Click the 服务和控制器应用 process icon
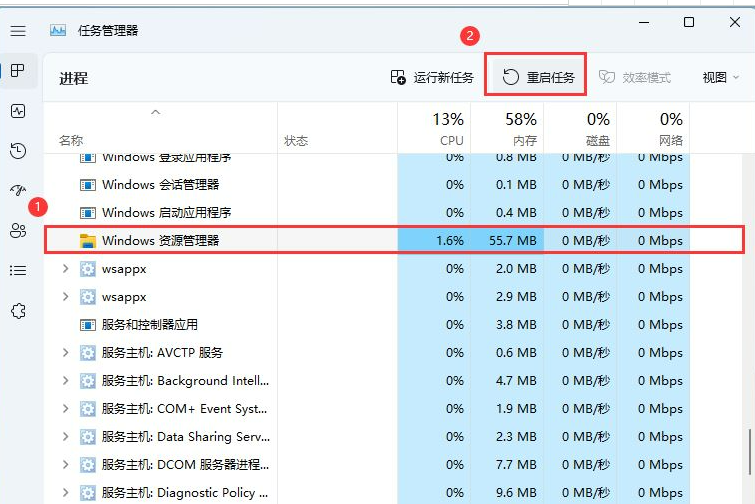This screenshot has width=755, height=504. click(x=88, y=325)
